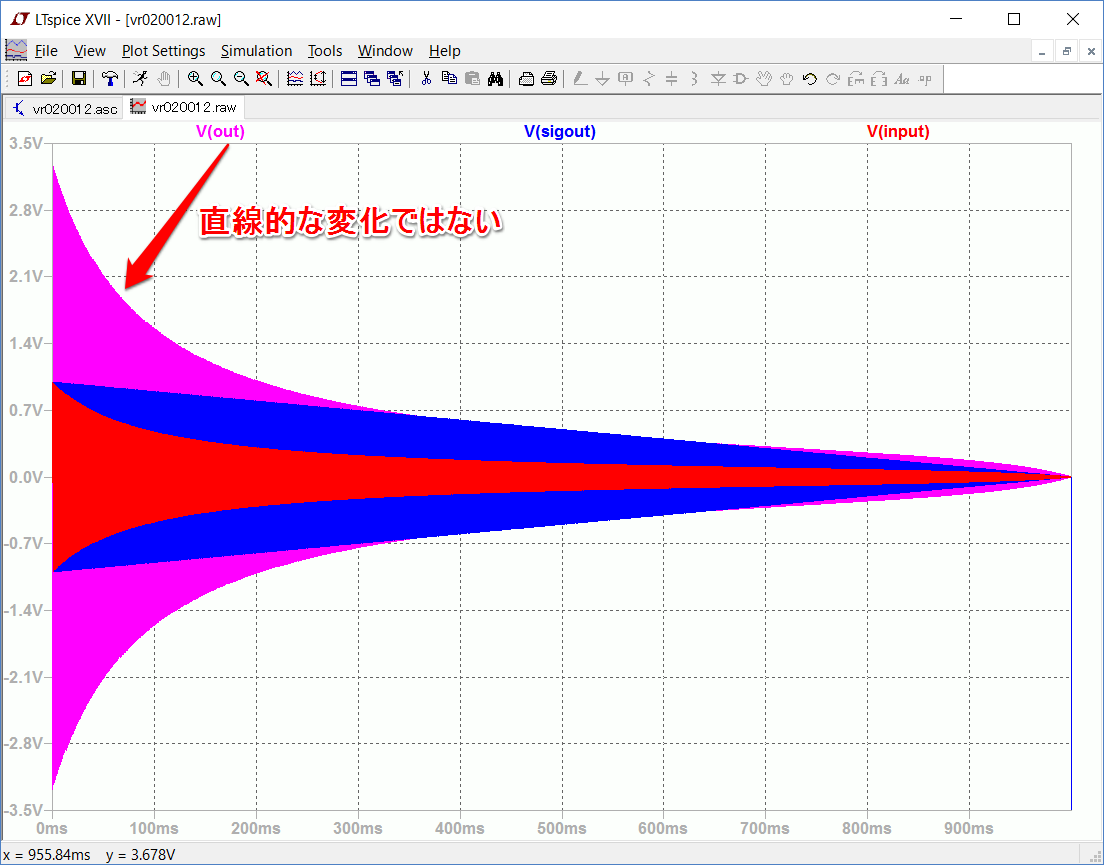Open the Tools menu
This screenshot has width=1104, height=865.
pyautogui.click(x=324, y=51)
